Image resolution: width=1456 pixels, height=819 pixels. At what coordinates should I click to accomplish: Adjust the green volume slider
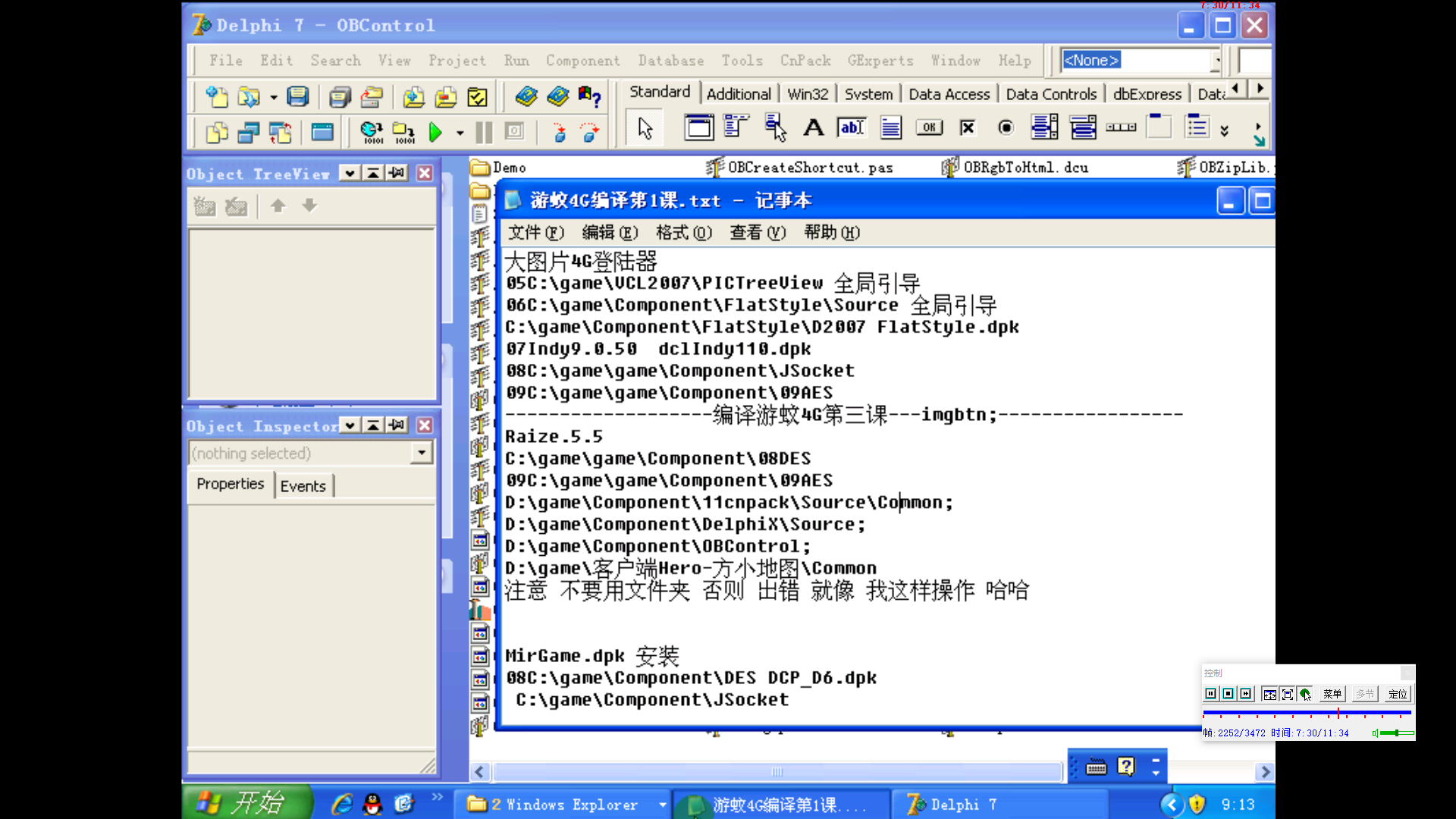click(x=1396, y=733)
